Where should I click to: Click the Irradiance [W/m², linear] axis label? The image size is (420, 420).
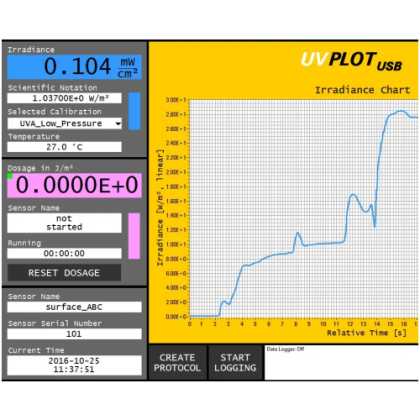click(160, 208)
